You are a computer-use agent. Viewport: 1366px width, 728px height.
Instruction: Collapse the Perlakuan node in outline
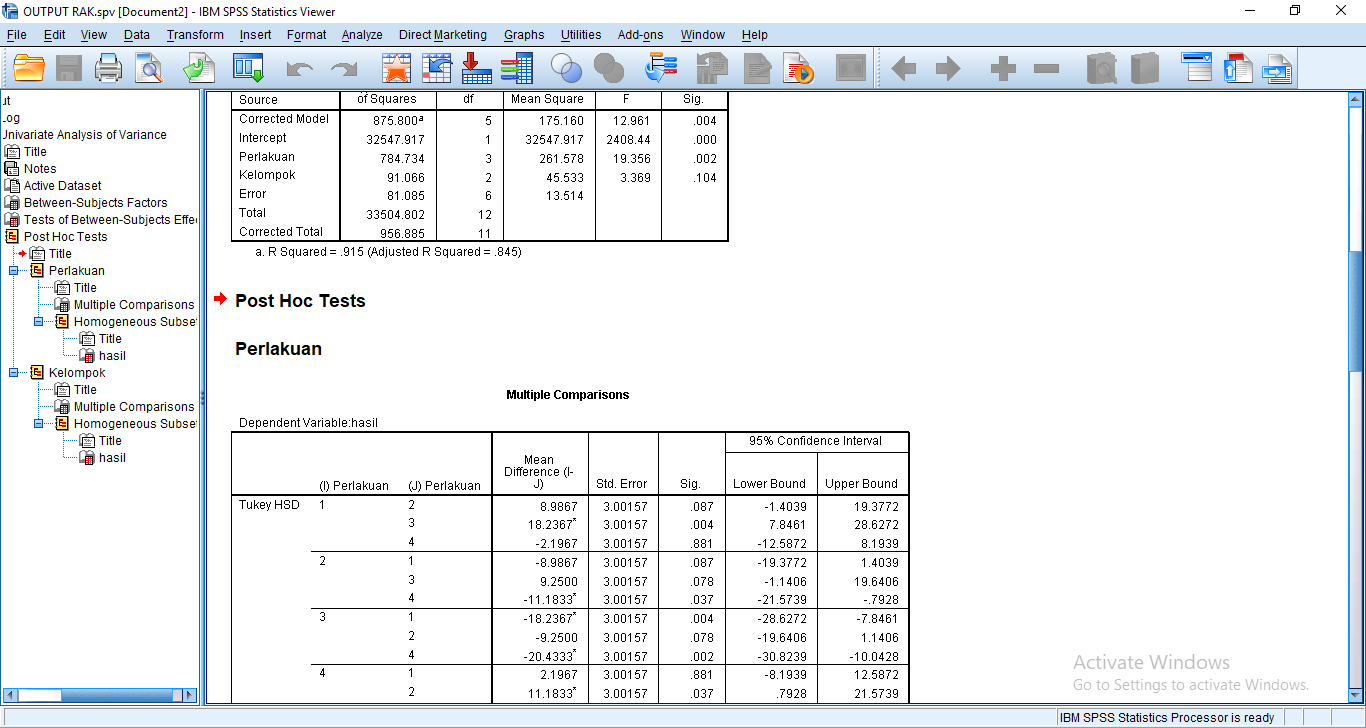click(x=14, y=271)
